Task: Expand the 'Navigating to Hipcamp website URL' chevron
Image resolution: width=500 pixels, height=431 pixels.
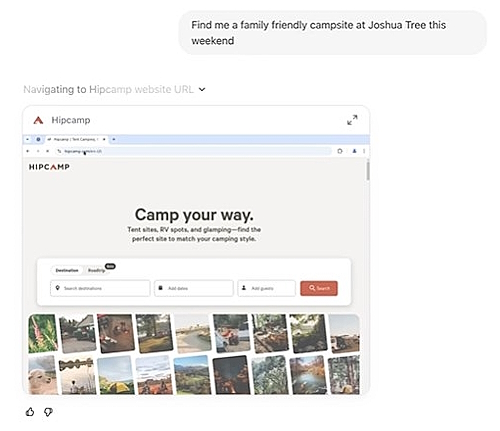Action: tap(202, 89)
